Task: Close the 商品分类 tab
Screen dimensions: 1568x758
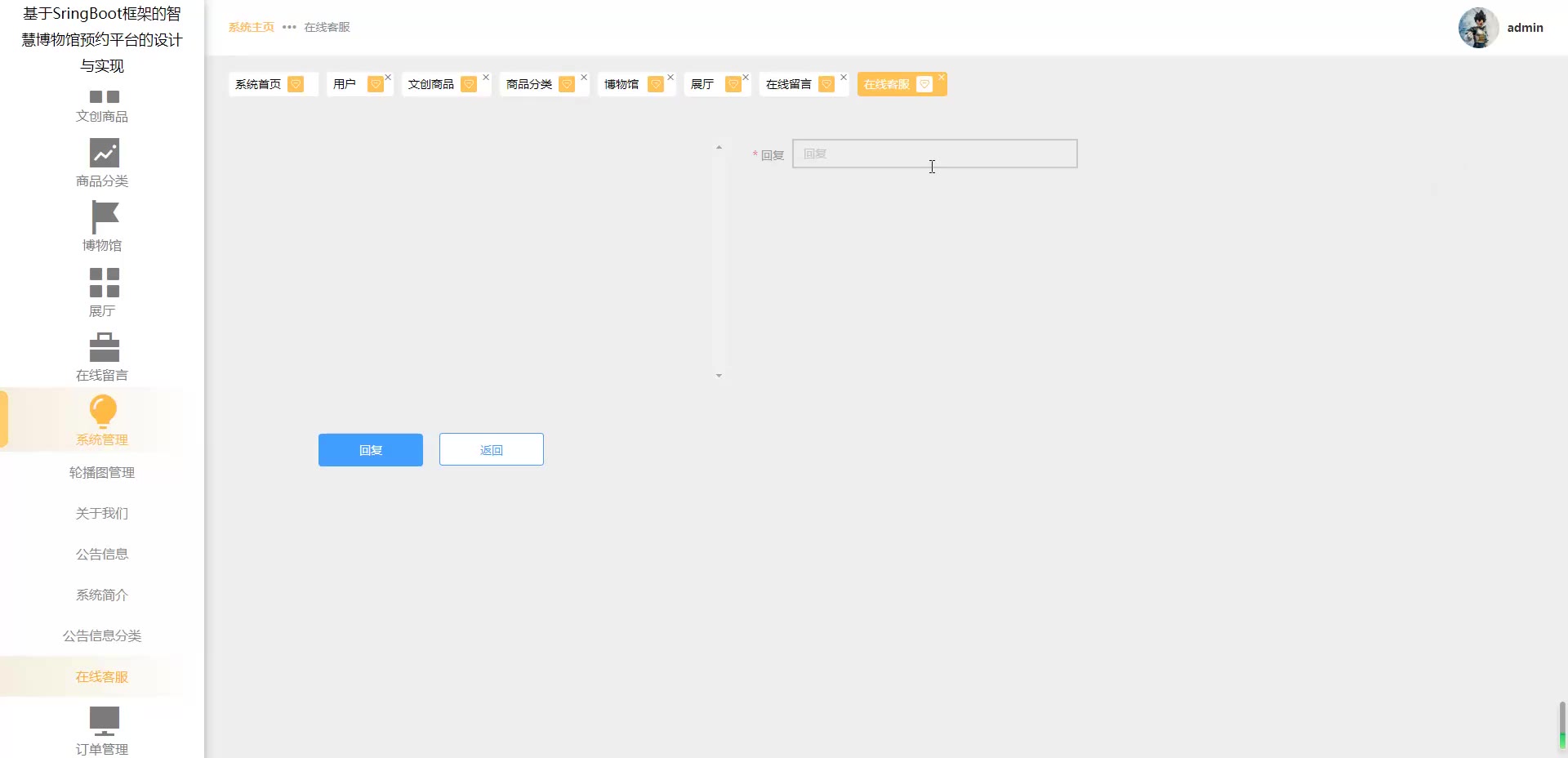Action: point(584,78)
